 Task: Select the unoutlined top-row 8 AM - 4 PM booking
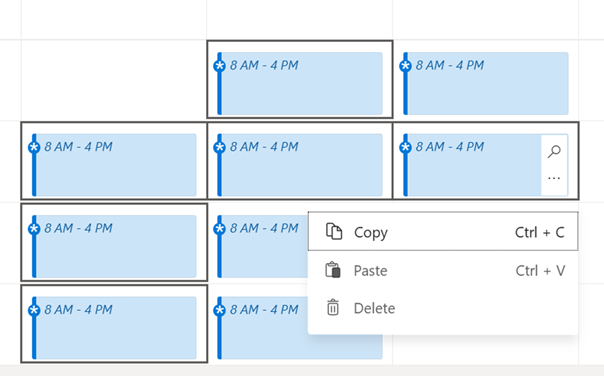[486, 84]
